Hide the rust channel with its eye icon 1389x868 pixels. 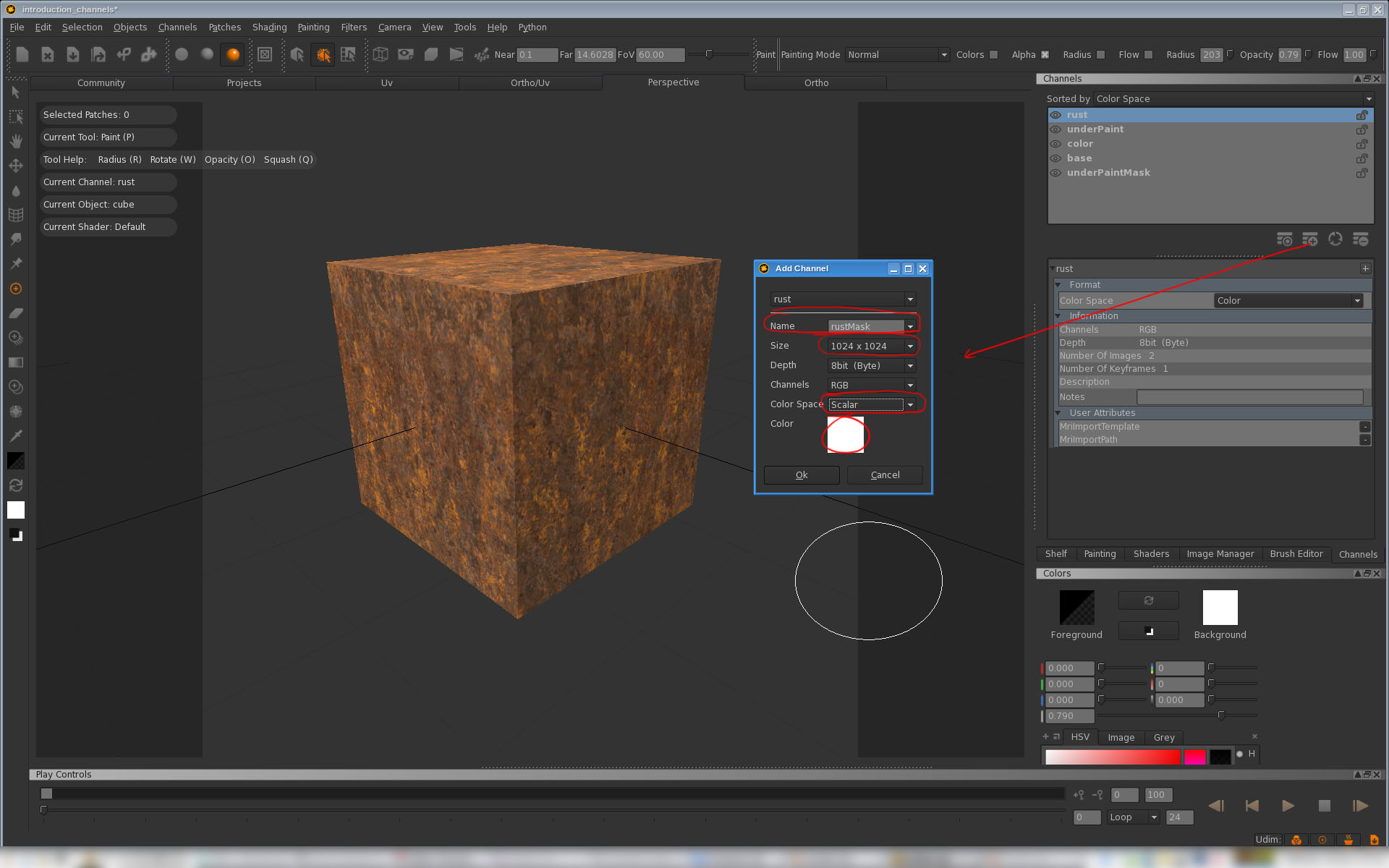(1056, 115)
